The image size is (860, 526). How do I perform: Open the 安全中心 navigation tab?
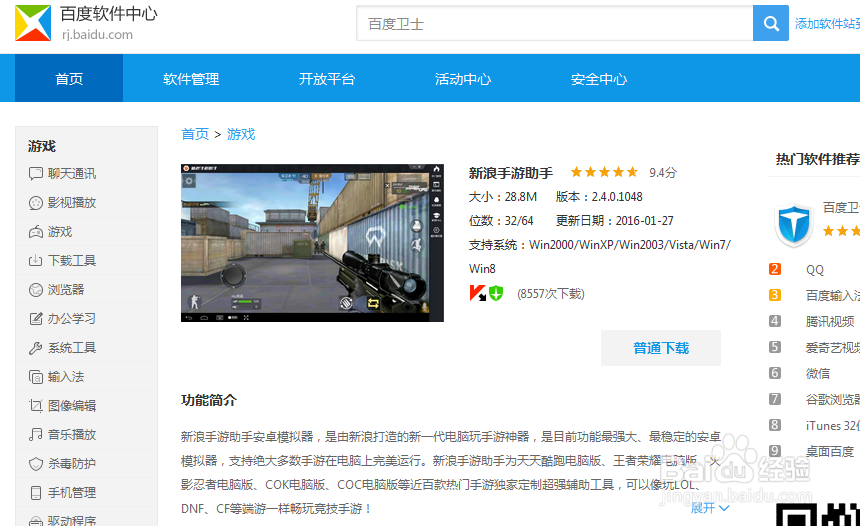(599, 79)
